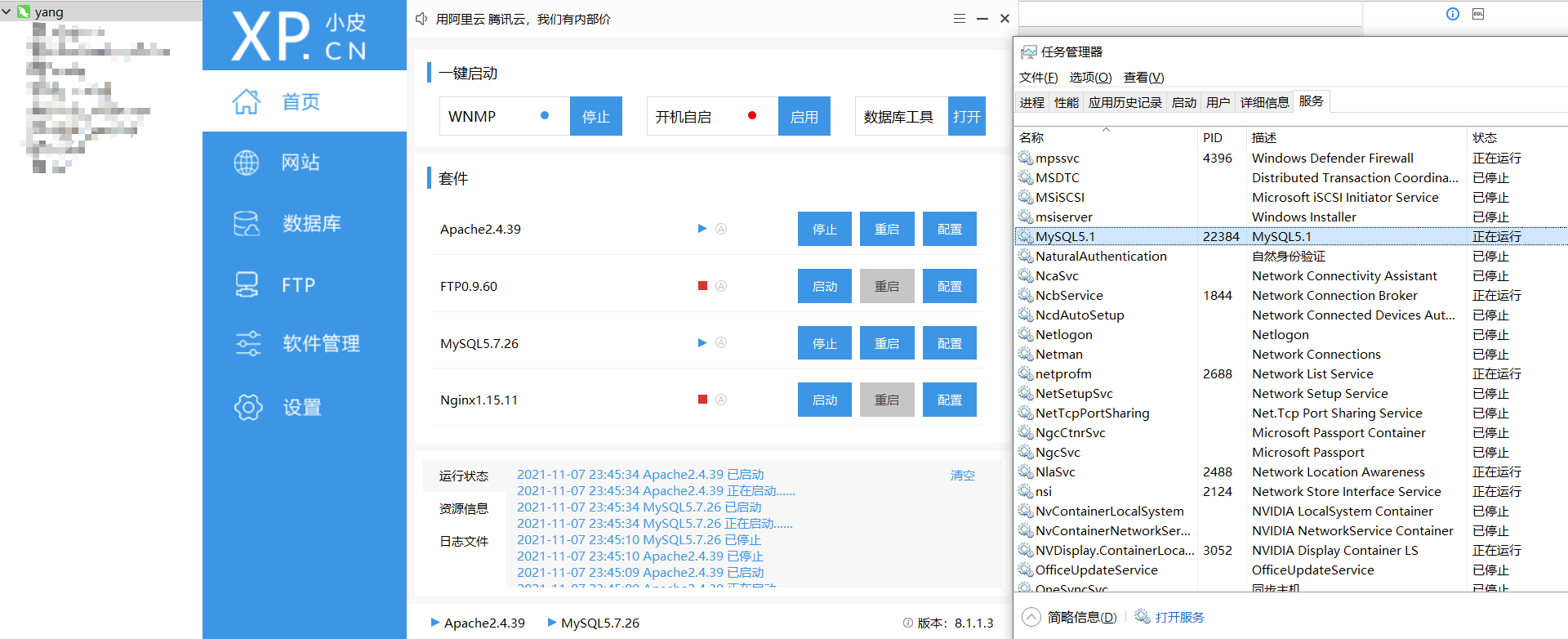Switch to the 应用历史记录 tab
1568x639 pixels.
click(x=1125, y=102)
